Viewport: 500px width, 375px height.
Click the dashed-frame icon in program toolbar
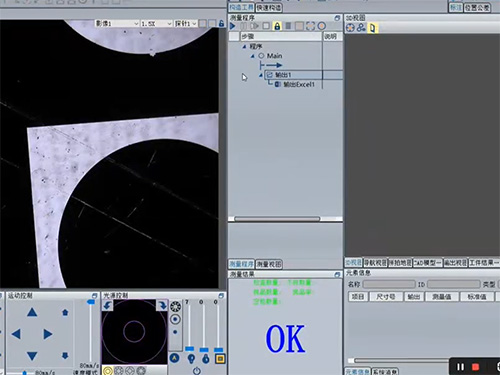[310, 26]
